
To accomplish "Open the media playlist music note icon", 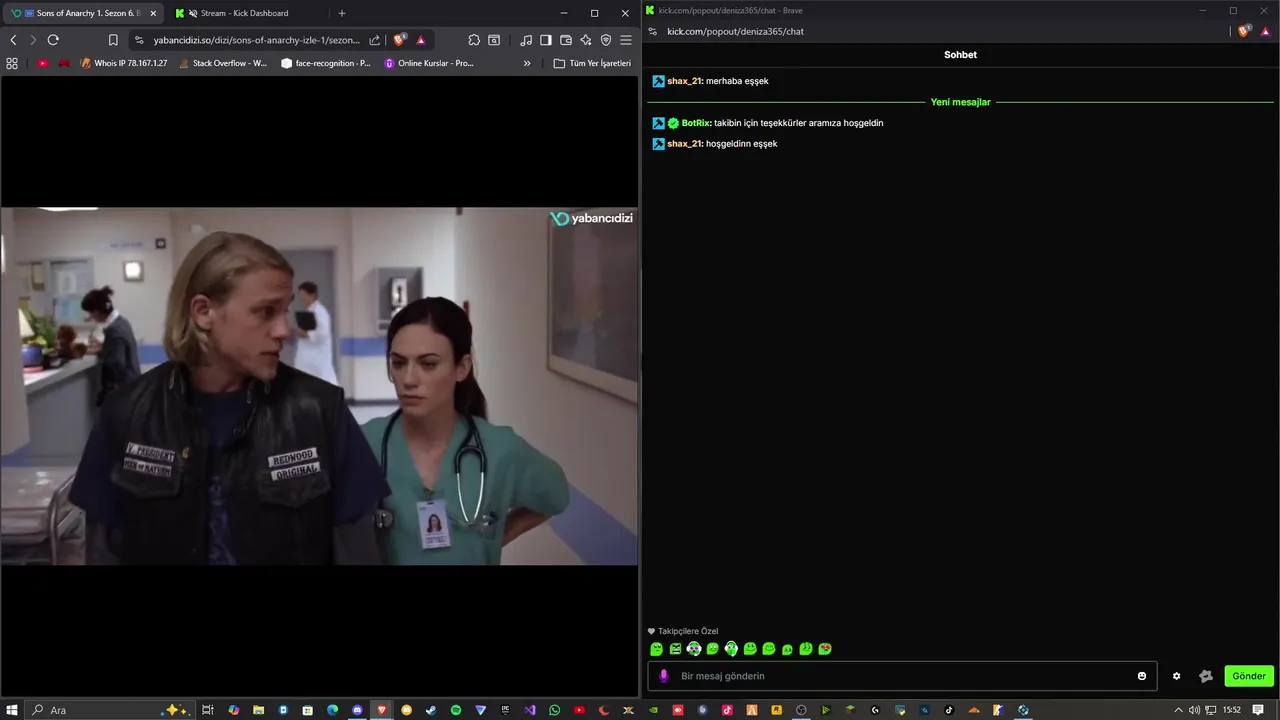I will 526,40.
